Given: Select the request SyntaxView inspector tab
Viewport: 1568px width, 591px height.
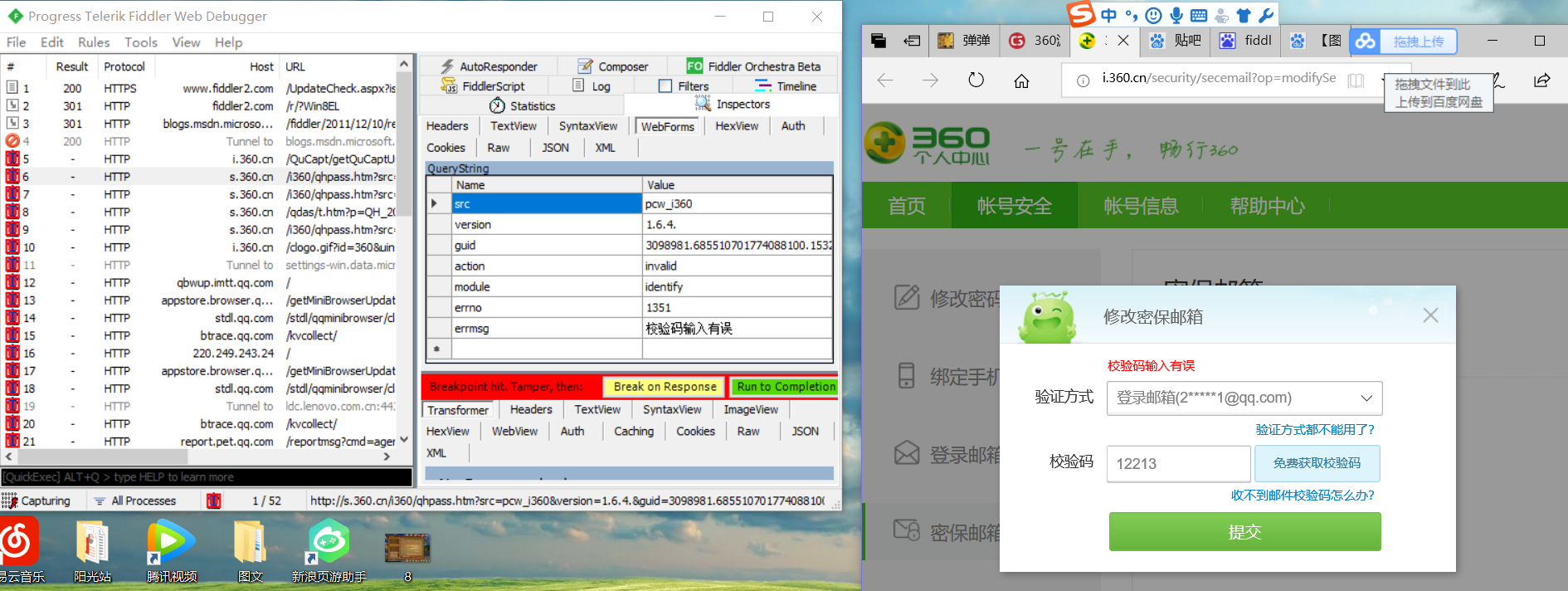Looking at the screenshot, I should coord(588,126).
